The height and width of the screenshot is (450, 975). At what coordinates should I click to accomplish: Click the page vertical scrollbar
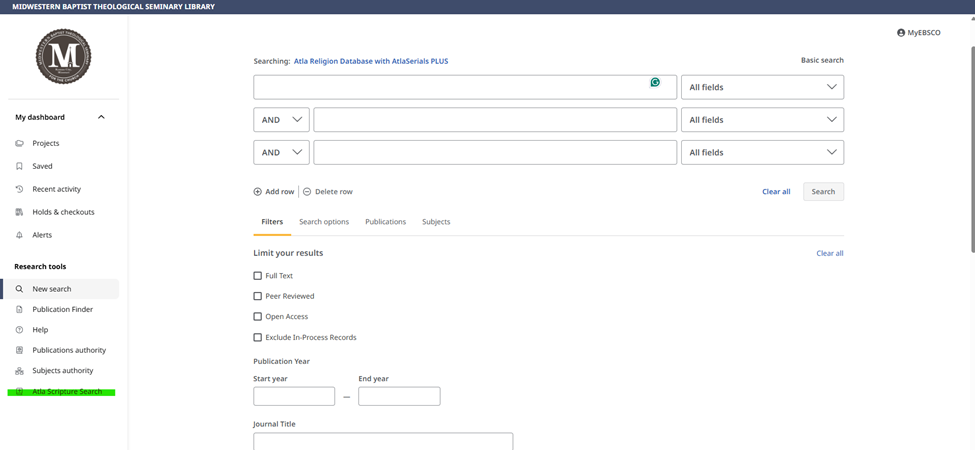tap(971, 148)
